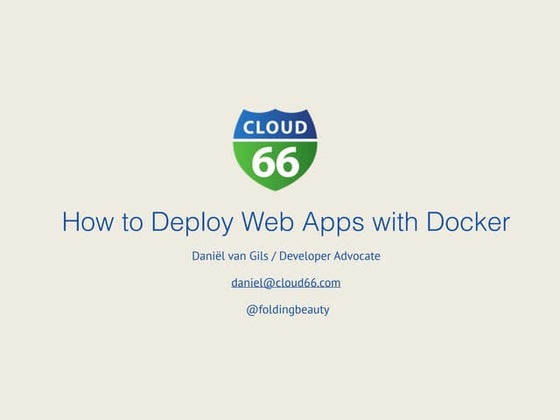Viewport: 560px width, 420px height.
Task: Click the word to in the title
Action: (132, 222)
